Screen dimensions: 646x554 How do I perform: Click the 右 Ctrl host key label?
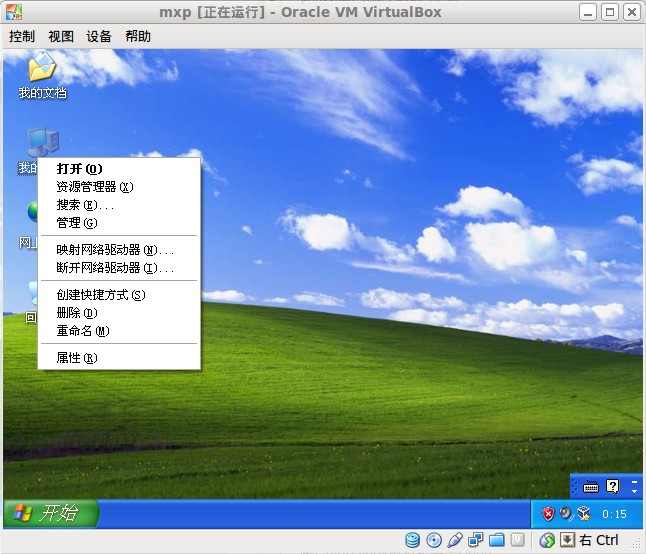[599, 540]
